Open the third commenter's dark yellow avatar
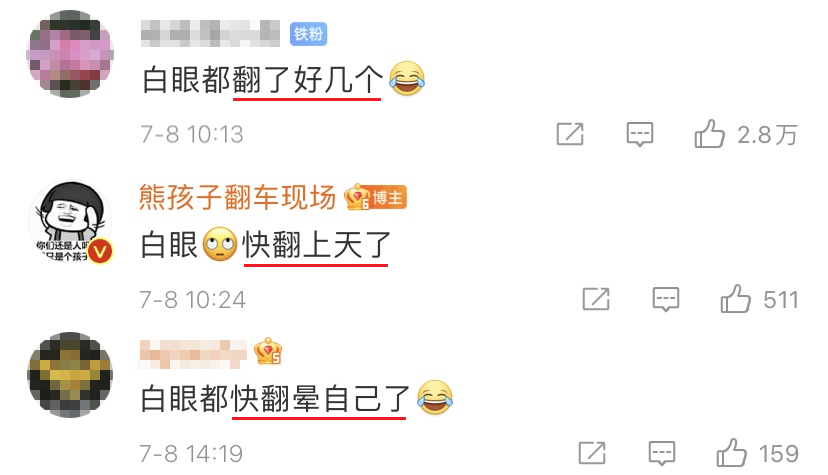Screen dimensions: 828x475 click(x=70, y=375)
